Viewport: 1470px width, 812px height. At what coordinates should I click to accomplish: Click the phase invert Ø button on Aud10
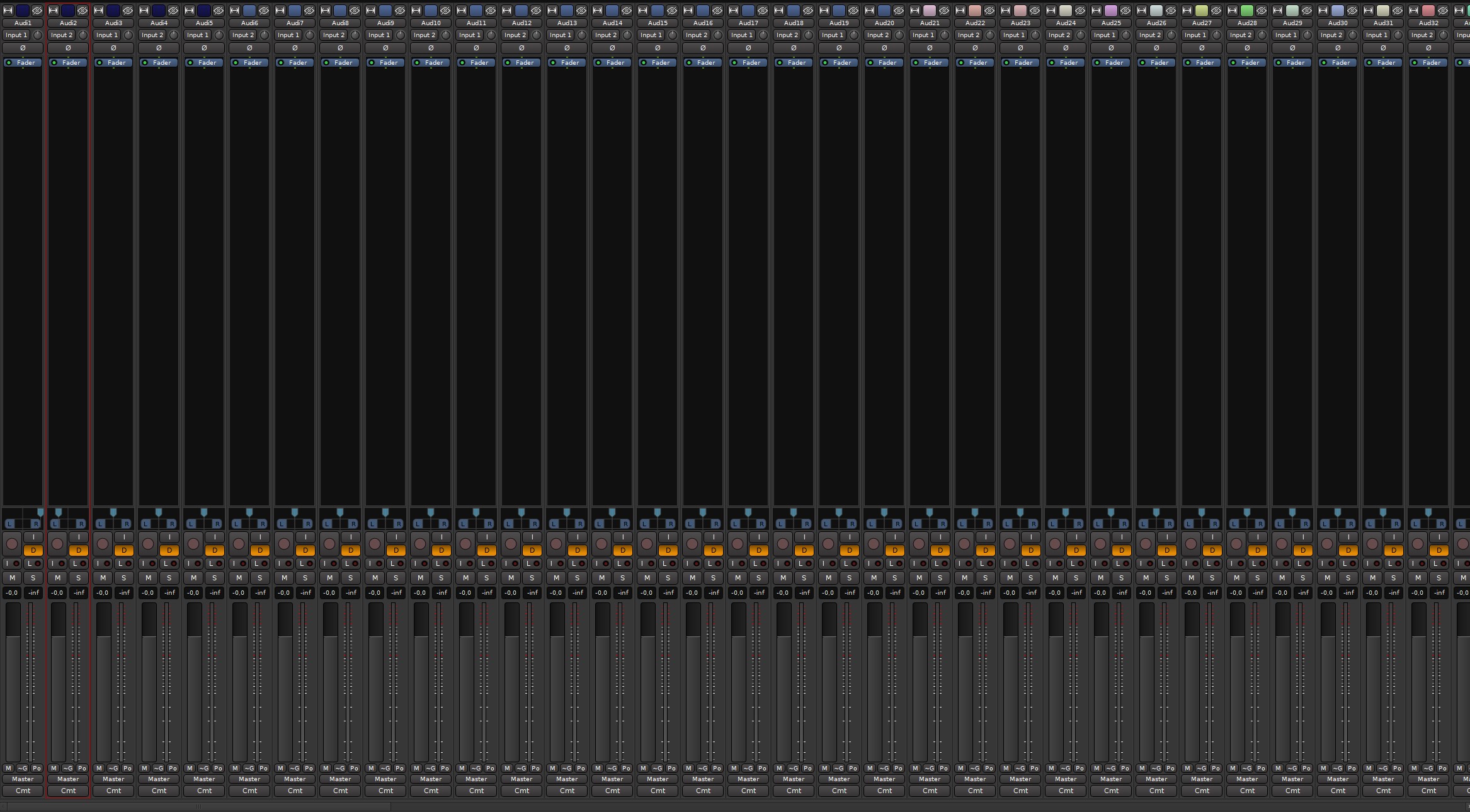(431, 48)
